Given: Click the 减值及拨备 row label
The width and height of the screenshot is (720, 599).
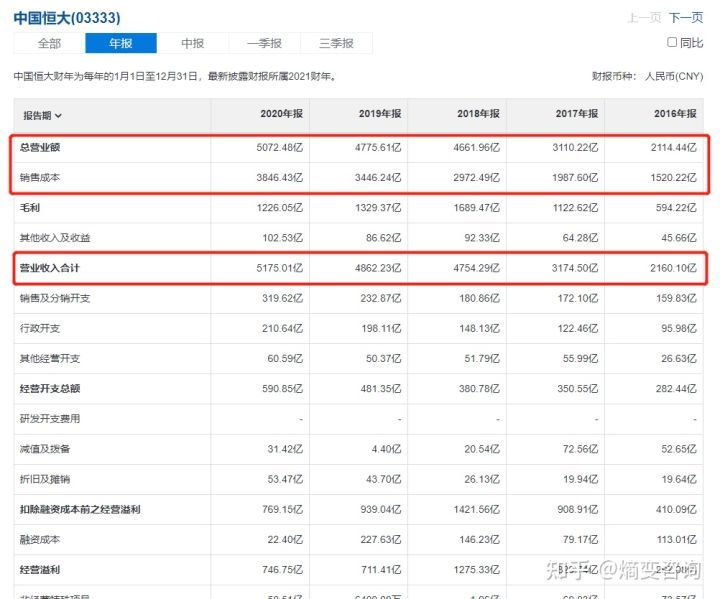Looking at the screenshot, I should tap(45, 449).
